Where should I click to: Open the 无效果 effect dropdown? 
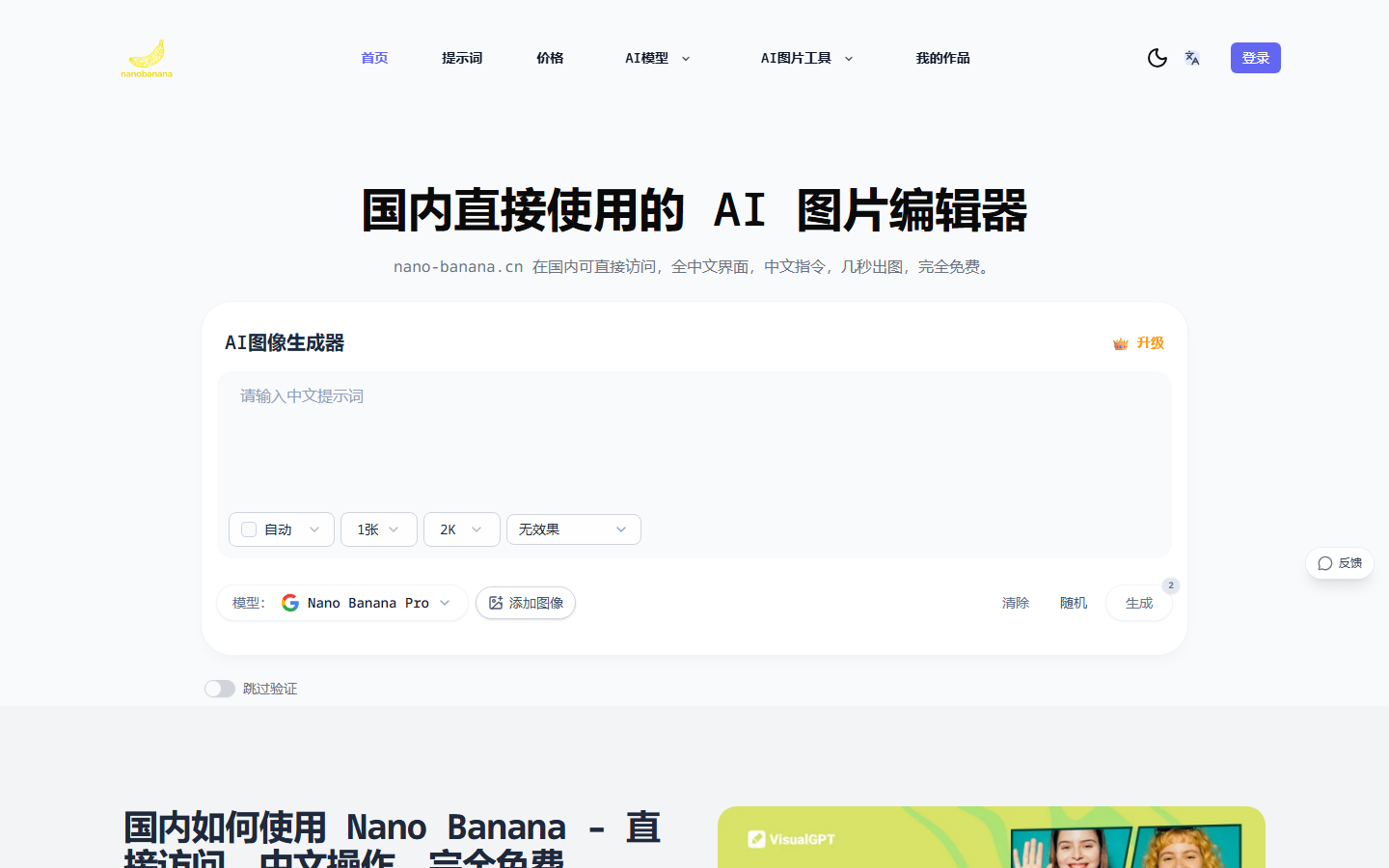tap(574, 529)
